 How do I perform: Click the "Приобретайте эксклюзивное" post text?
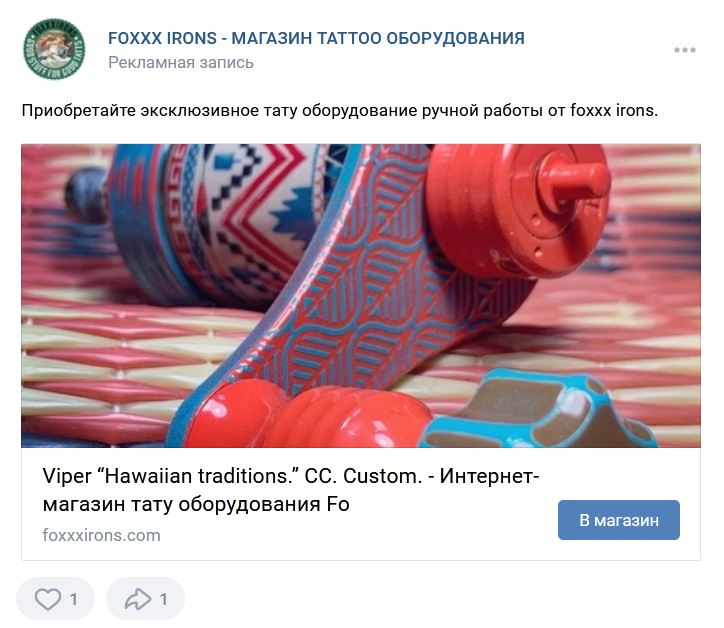coord(339,111)
